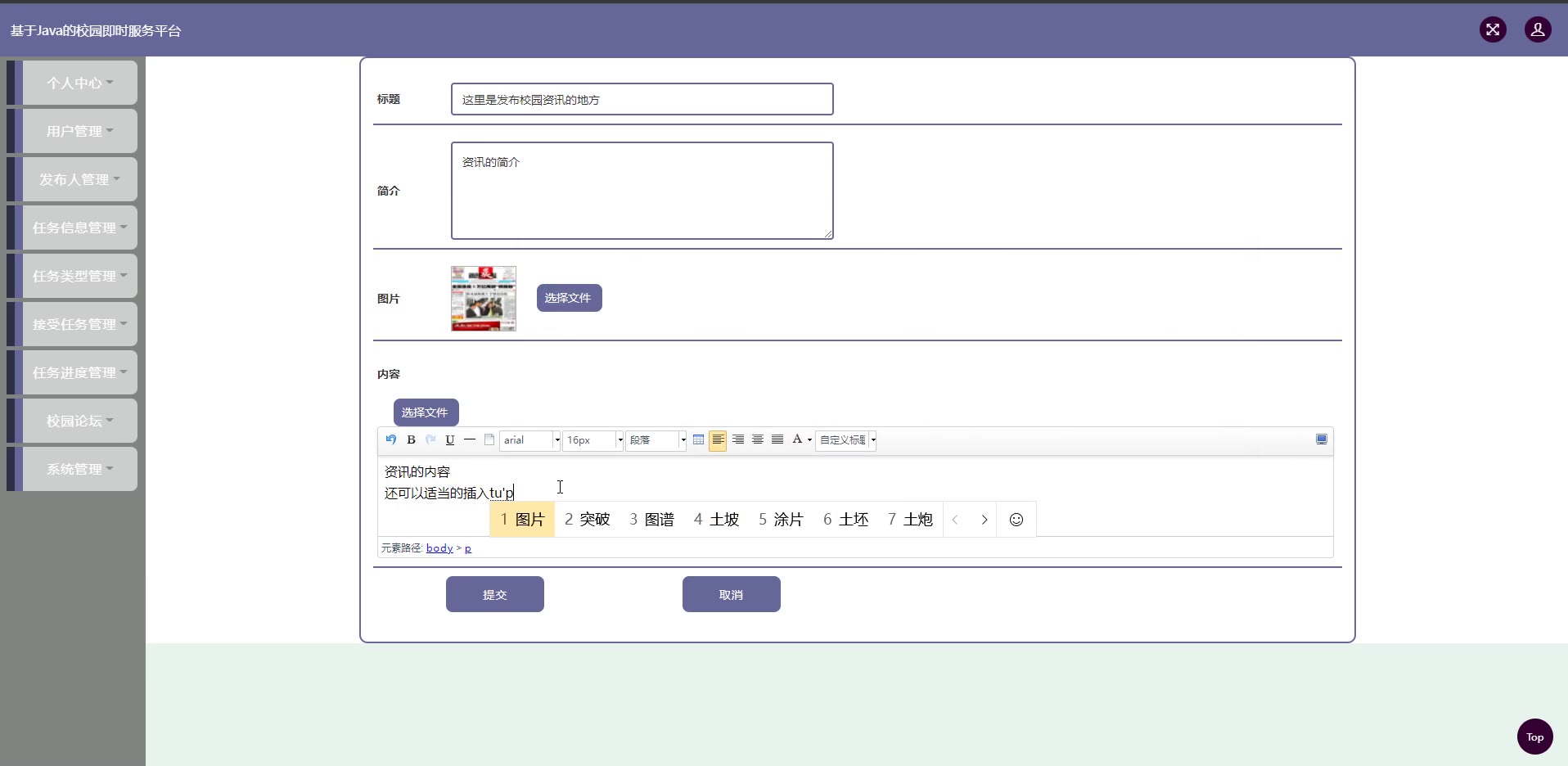The width and height of the screenshot is (1568, 766).
Task: Click the 标题 title input field
Action: tap(642, 99)
